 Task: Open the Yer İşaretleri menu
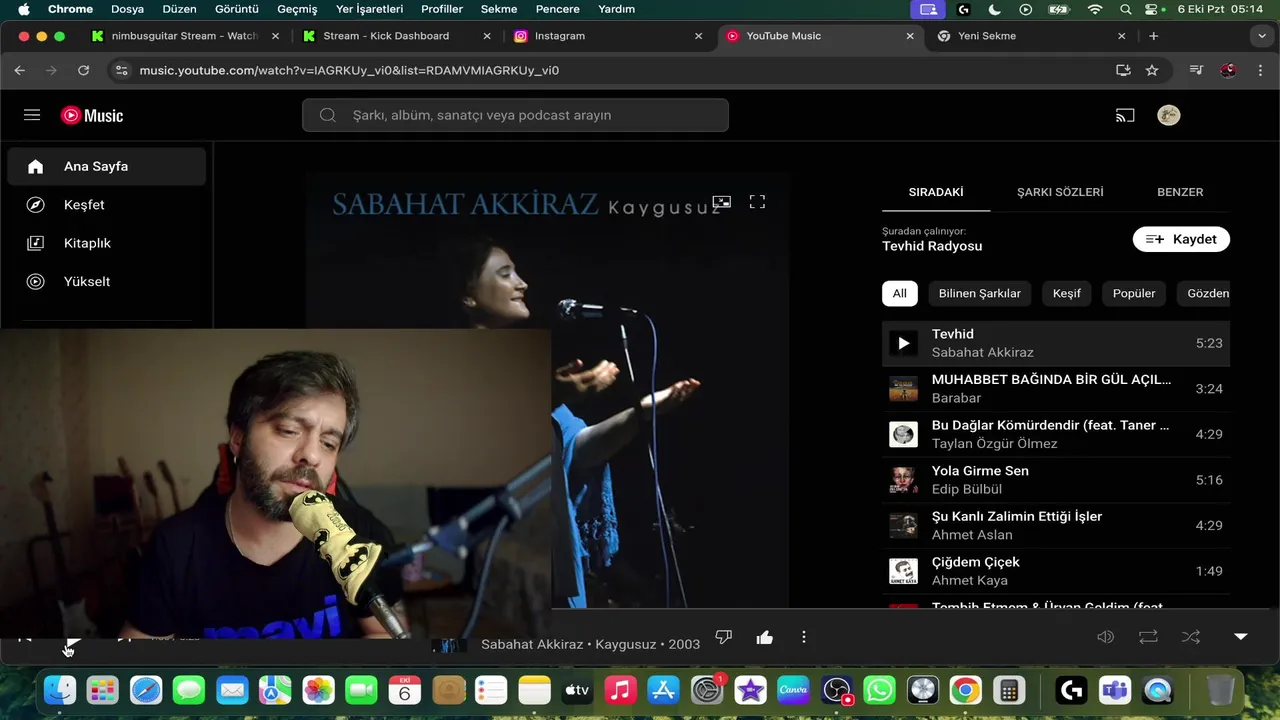tap(369, 9)
